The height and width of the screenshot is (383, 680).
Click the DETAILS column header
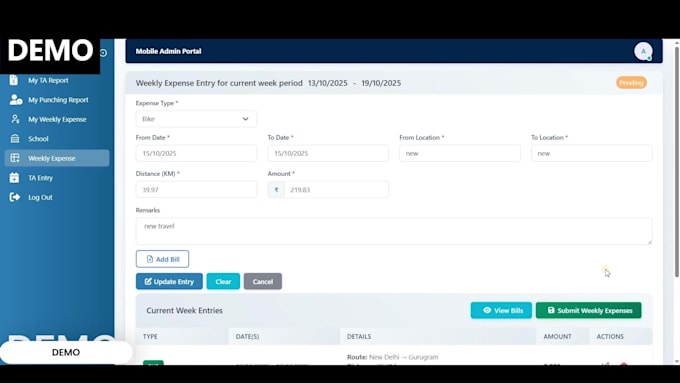click(x=359, y=337)
